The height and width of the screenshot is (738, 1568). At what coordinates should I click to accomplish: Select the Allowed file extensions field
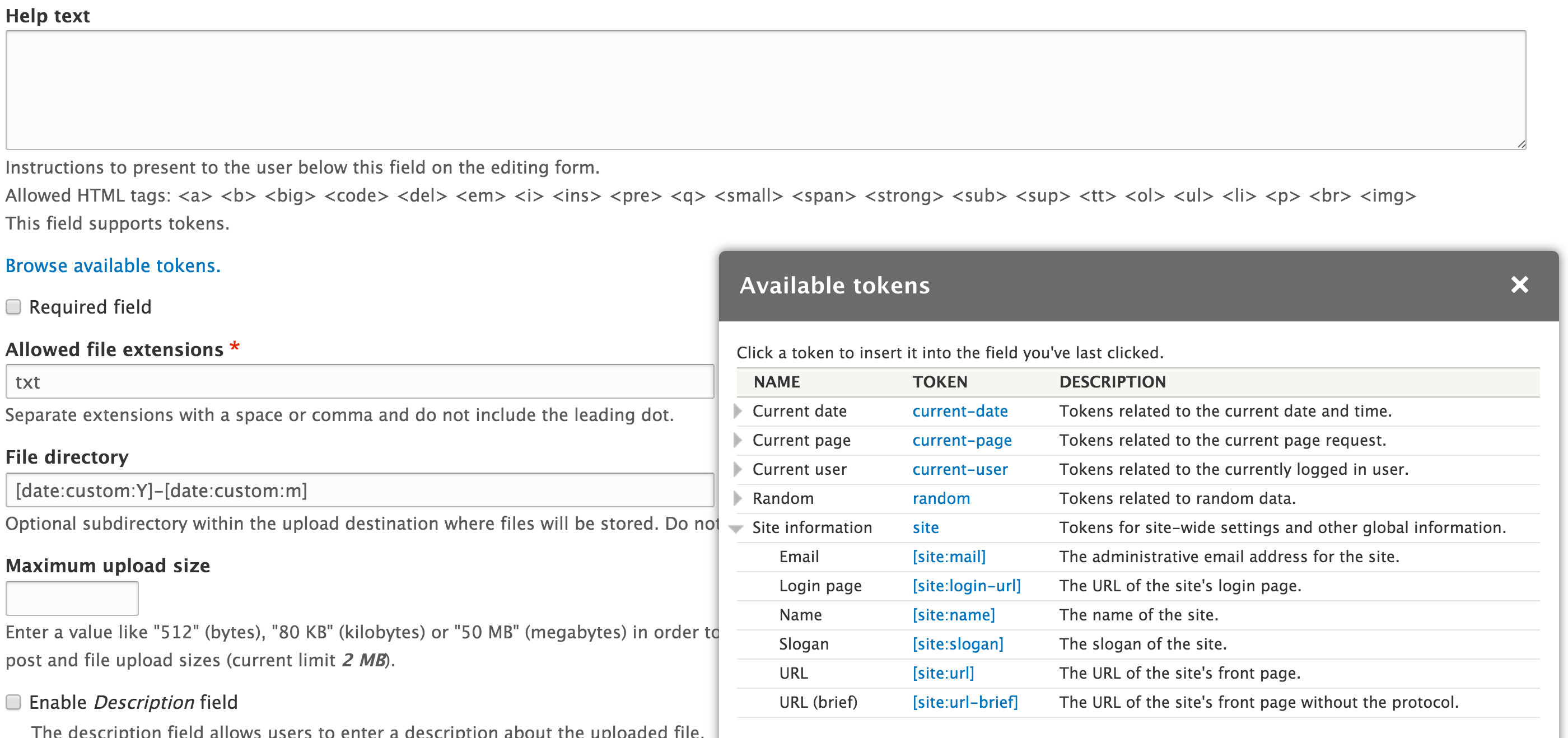[359, 381]
